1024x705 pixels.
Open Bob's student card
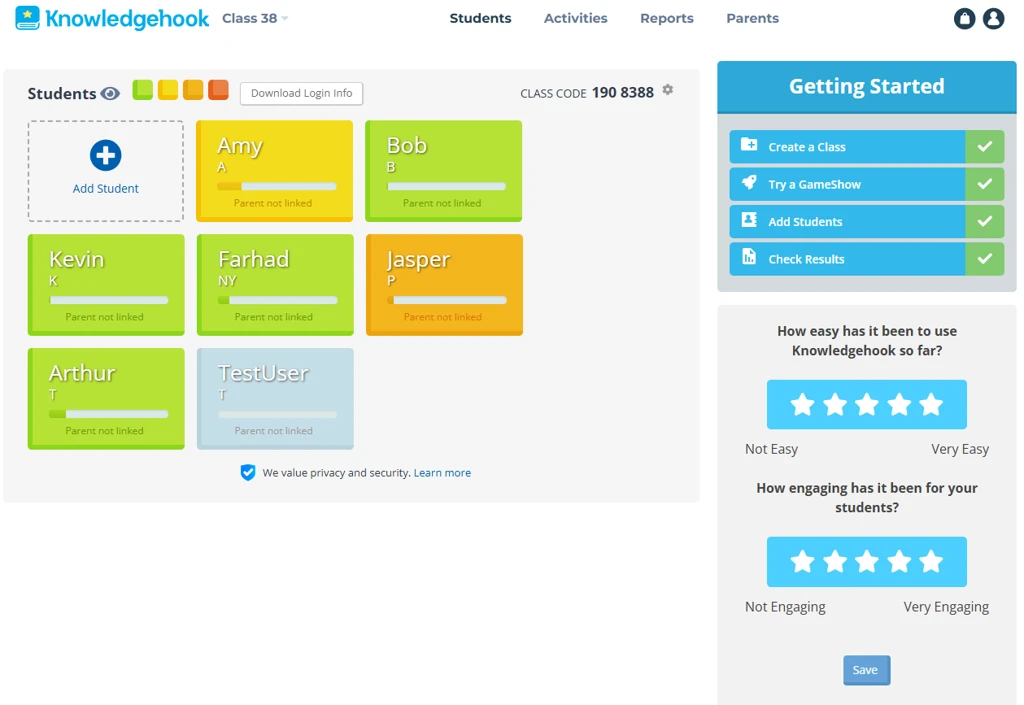point(443,171)
